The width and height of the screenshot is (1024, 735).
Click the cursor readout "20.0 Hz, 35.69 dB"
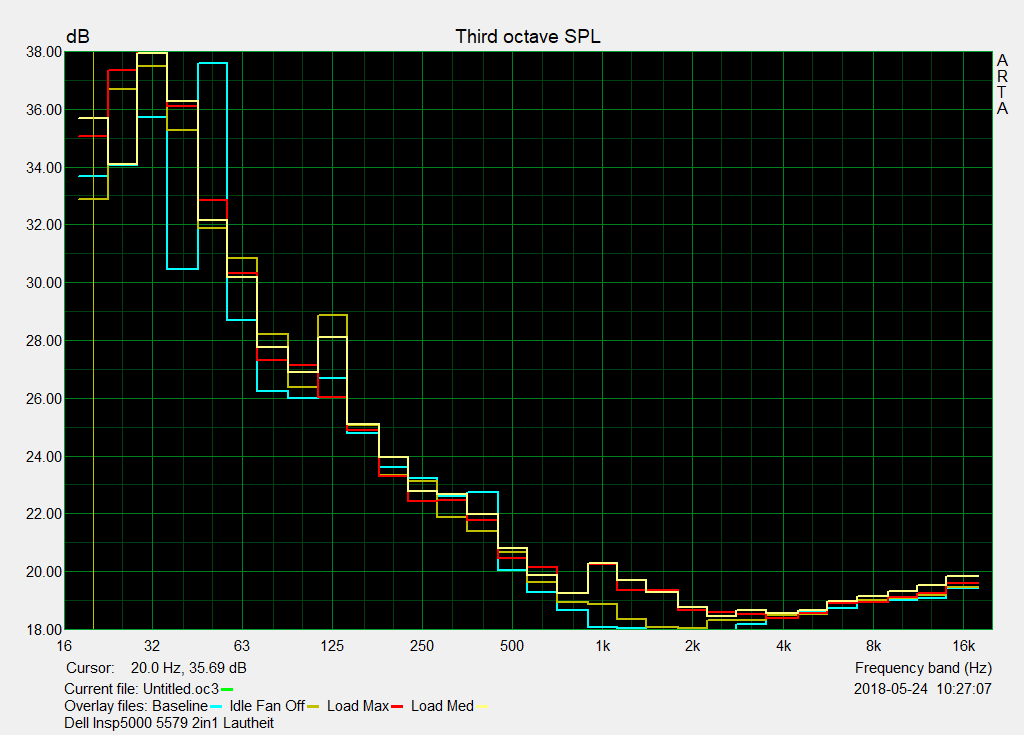coord(188,668)
